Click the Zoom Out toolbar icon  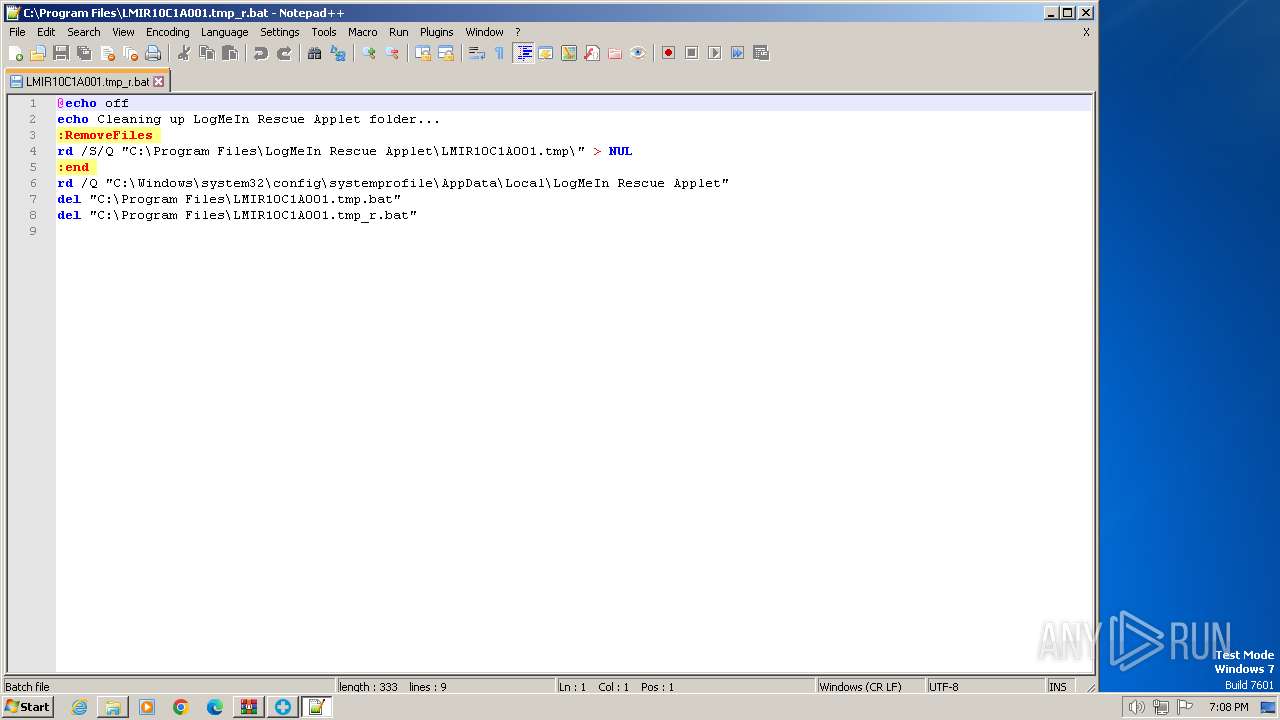pos(392,53)
